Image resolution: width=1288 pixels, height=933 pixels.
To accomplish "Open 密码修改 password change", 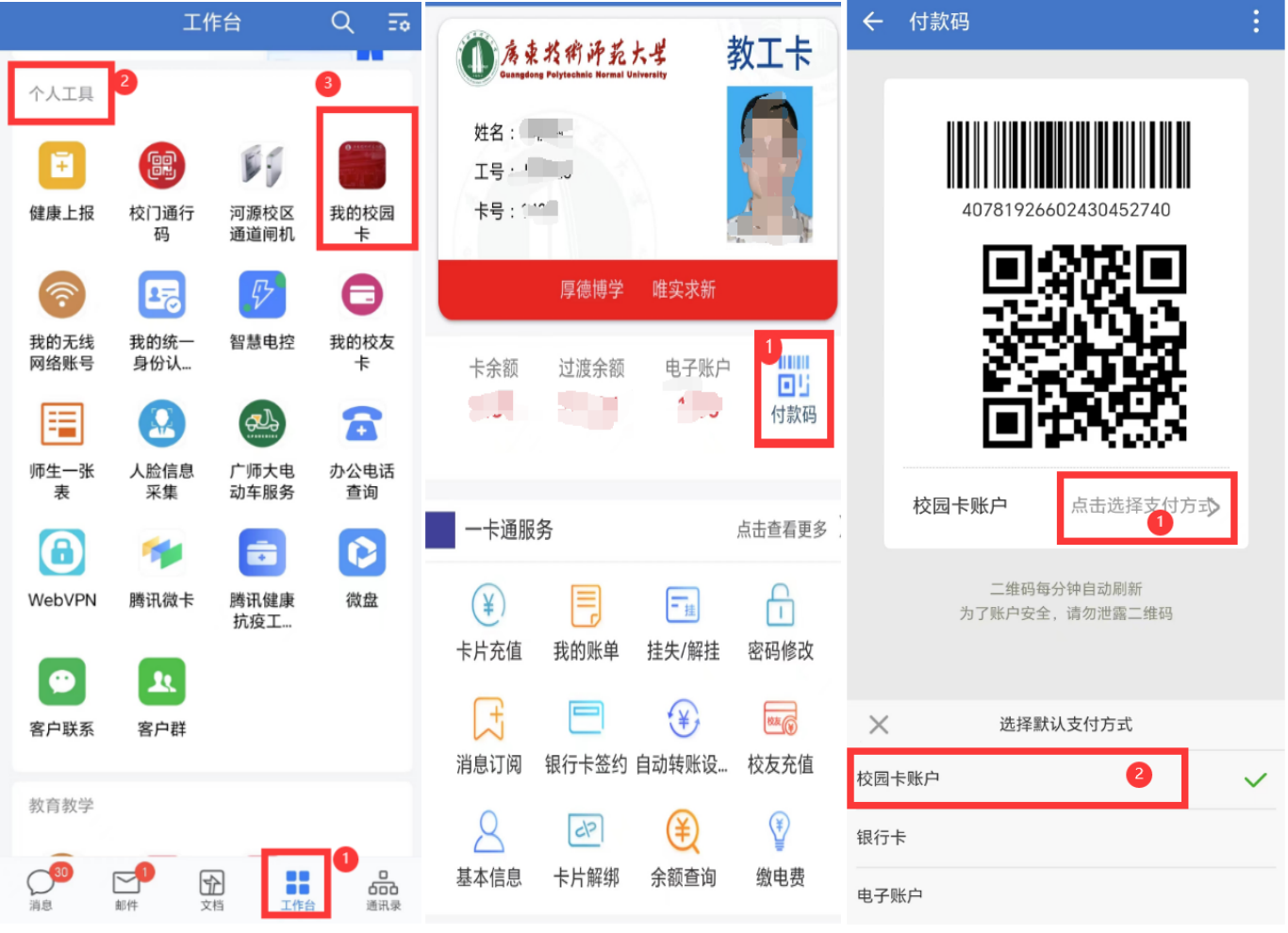I will [780, 622].
